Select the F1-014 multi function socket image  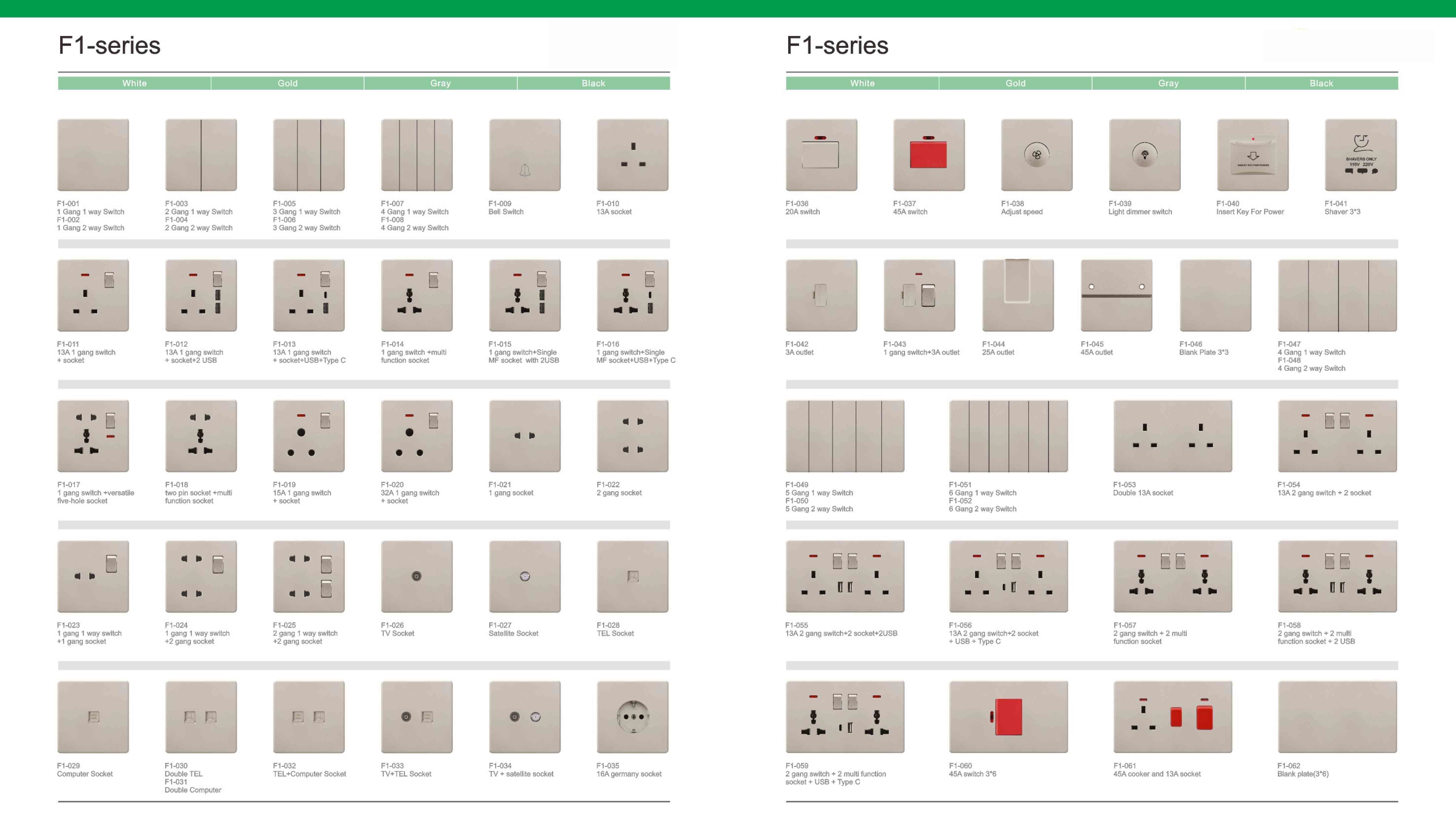point(417,295)
